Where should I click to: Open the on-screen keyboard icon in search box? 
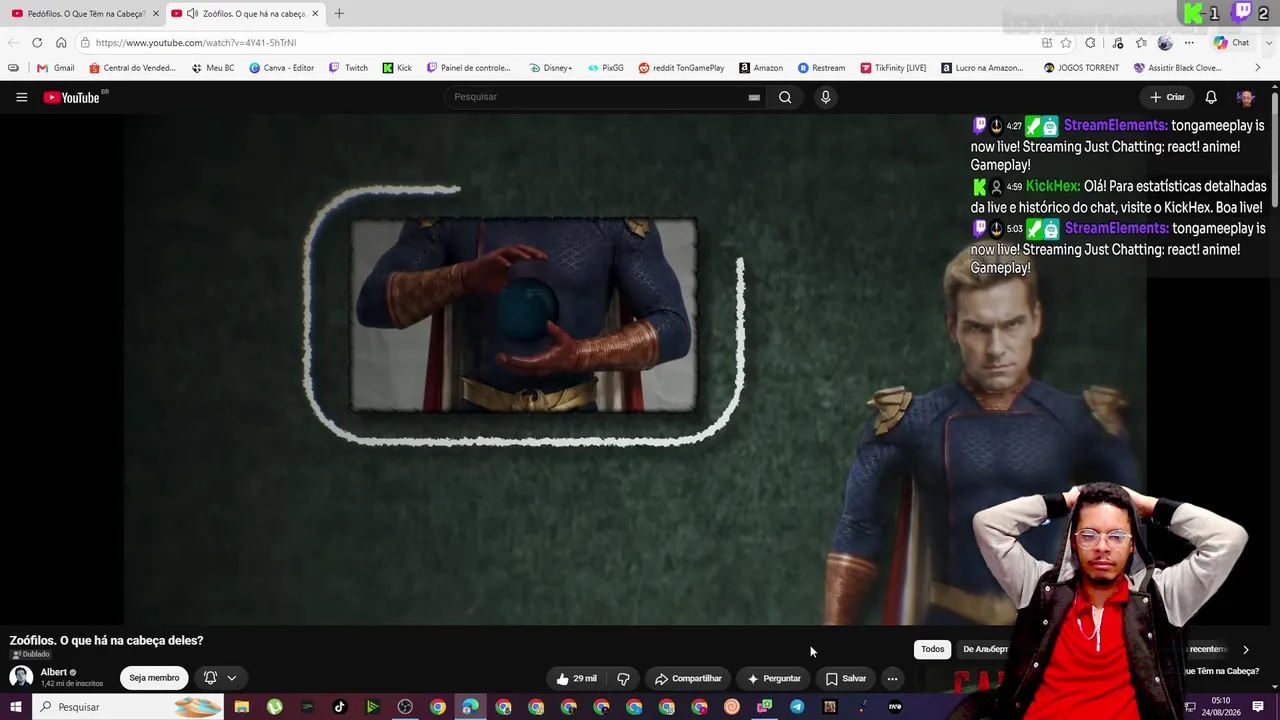(x=754, y=97)
